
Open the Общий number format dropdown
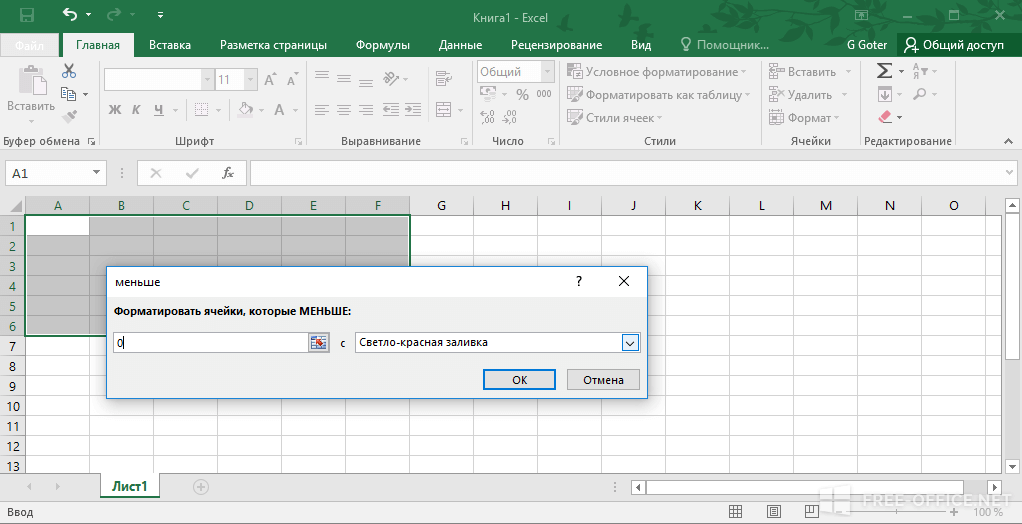(x=548, y=72)
